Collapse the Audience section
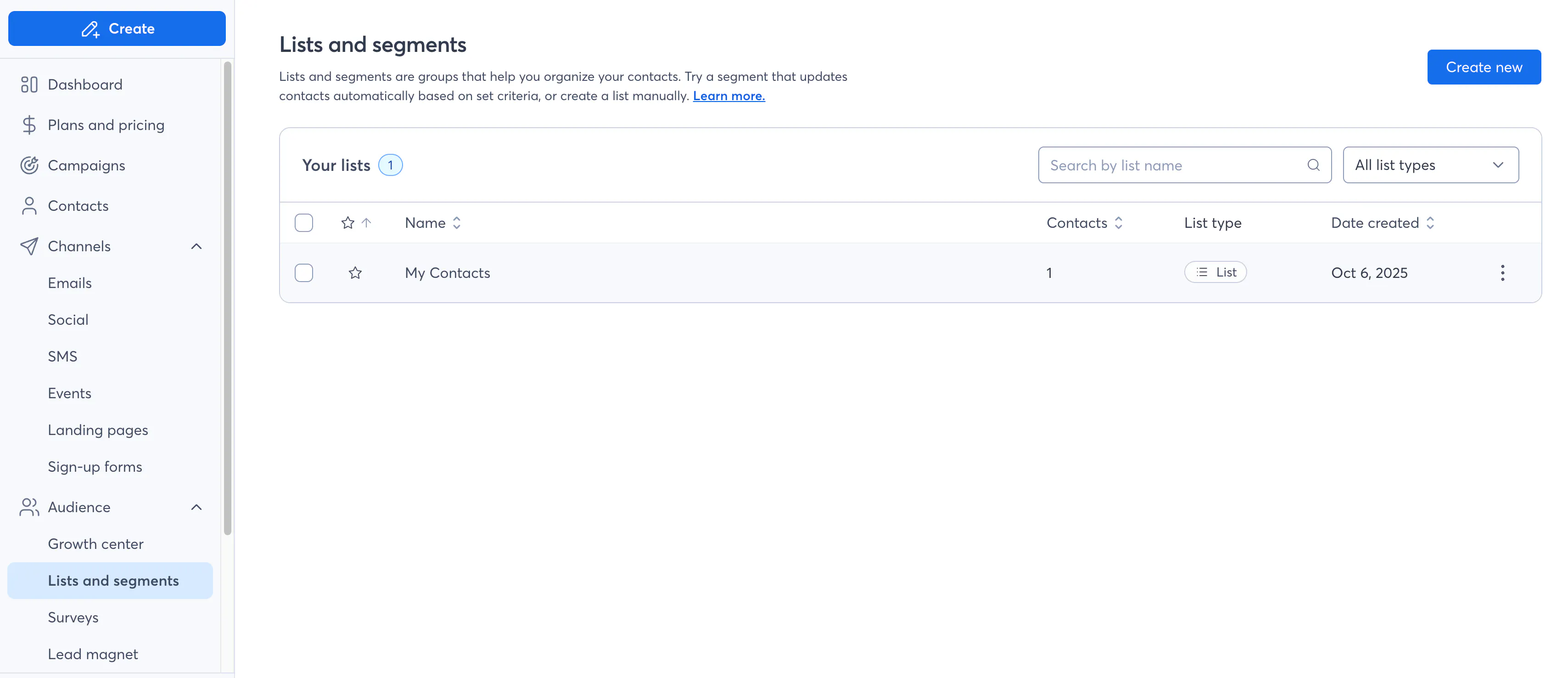Screen dimensions: 1568x678 point(196,507)
